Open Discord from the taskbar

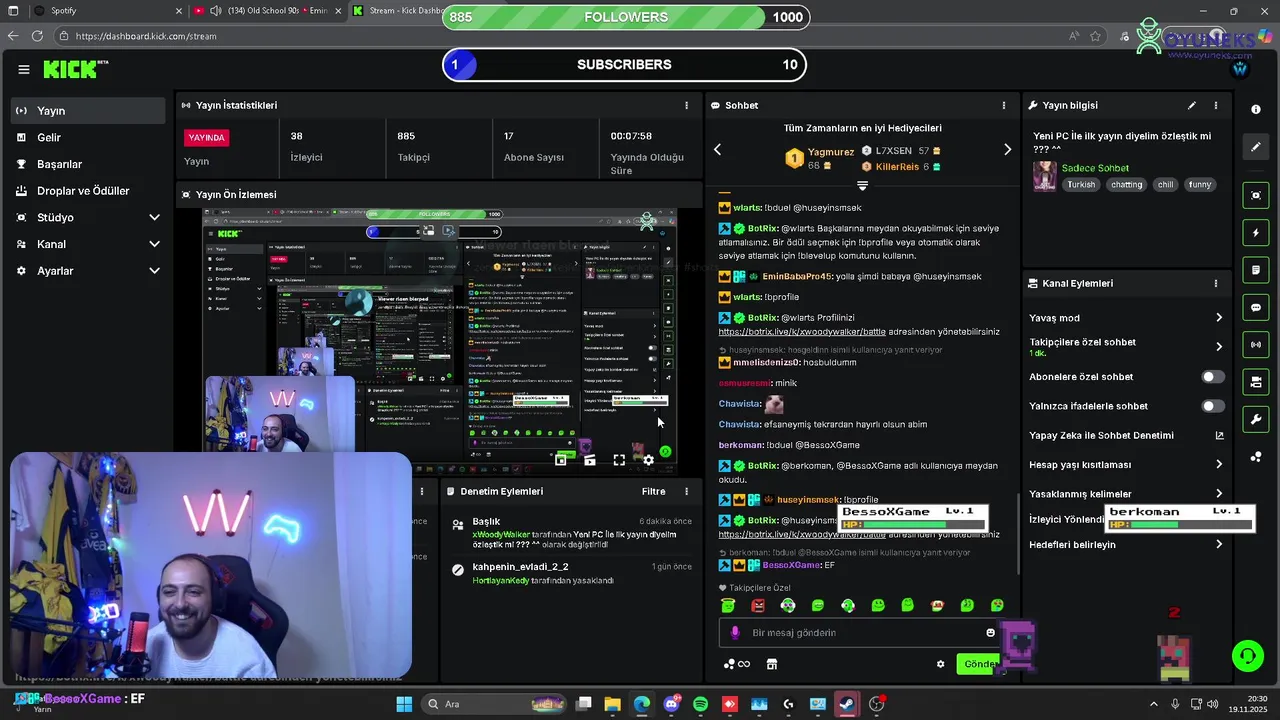point(671,704)
